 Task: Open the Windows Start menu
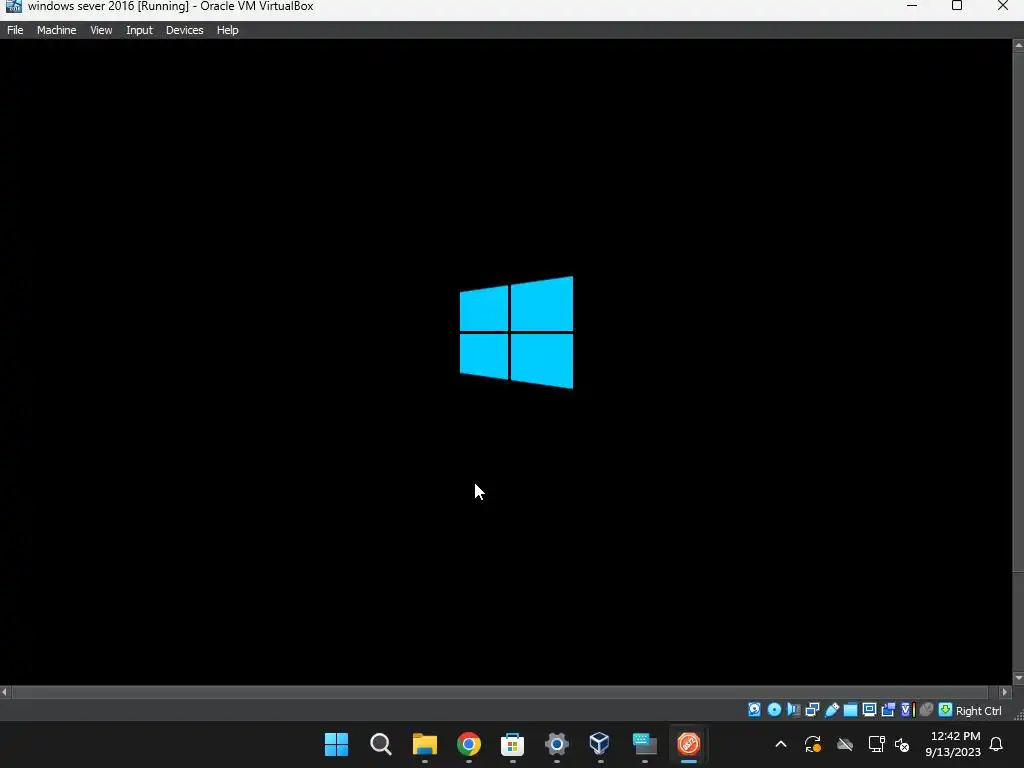pos(336,744)
